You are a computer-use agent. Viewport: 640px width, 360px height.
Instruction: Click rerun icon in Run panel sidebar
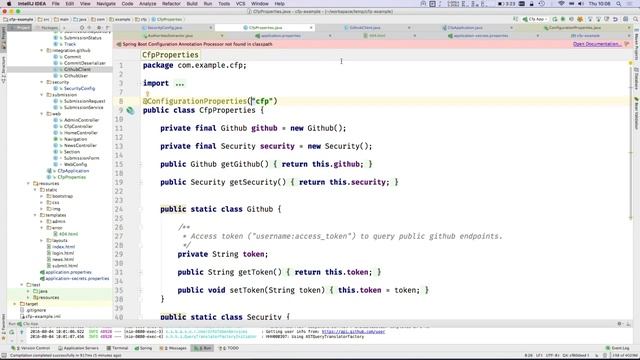[11, 332]
